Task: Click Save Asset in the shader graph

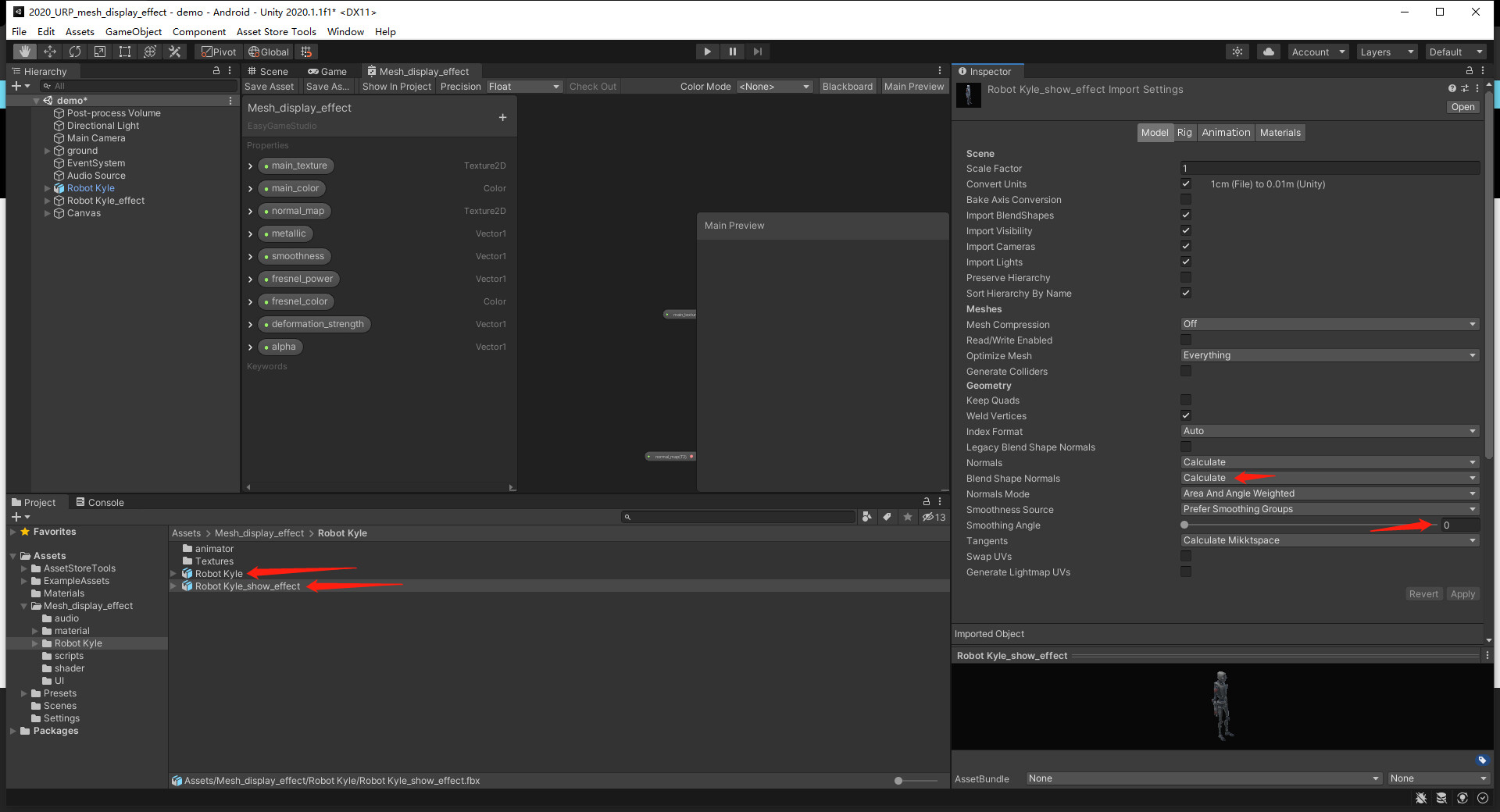Action: click(x=269, y=86)
